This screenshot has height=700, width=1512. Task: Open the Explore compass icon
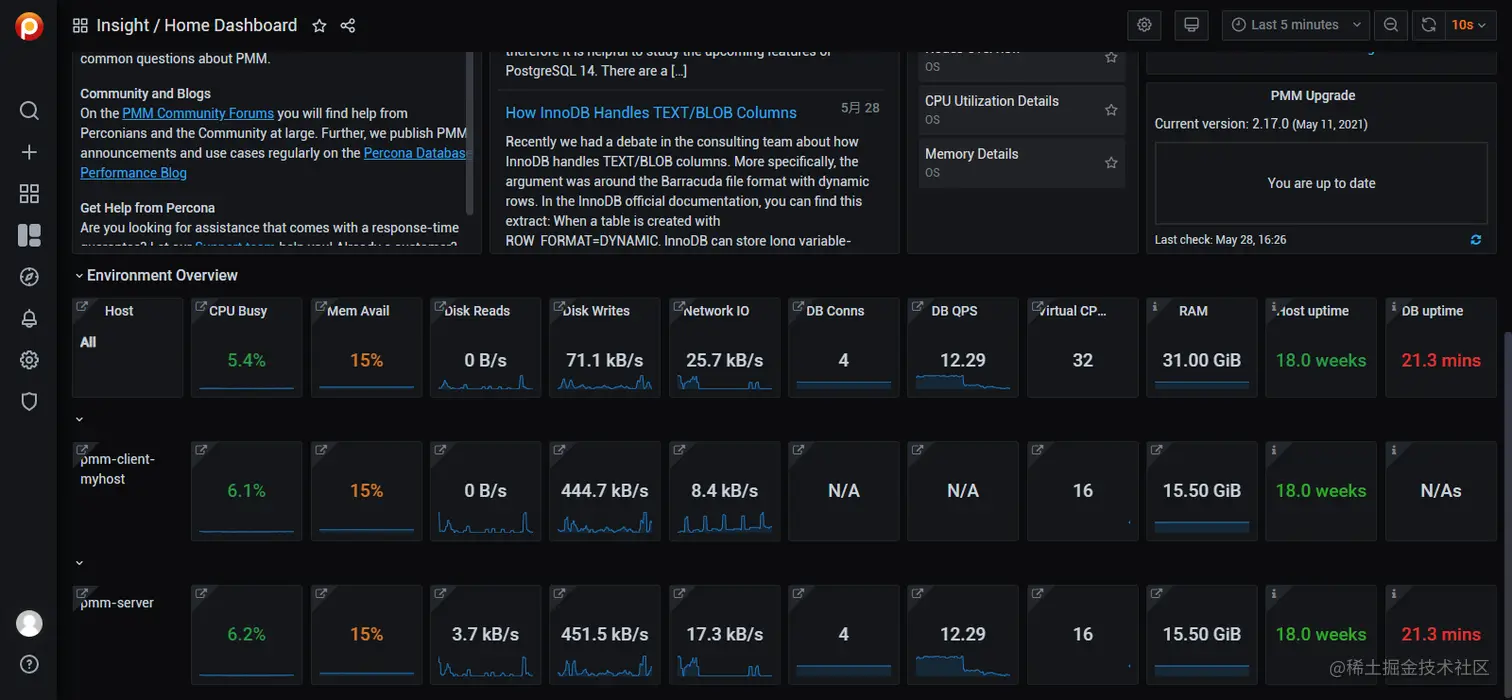click(x=29, y=277)
